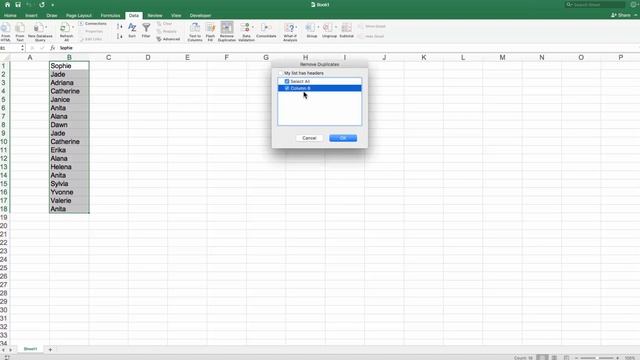Open the Page Layout ribbon tab
The width and height of the screenshot is (640, 360).
[79, 16]
